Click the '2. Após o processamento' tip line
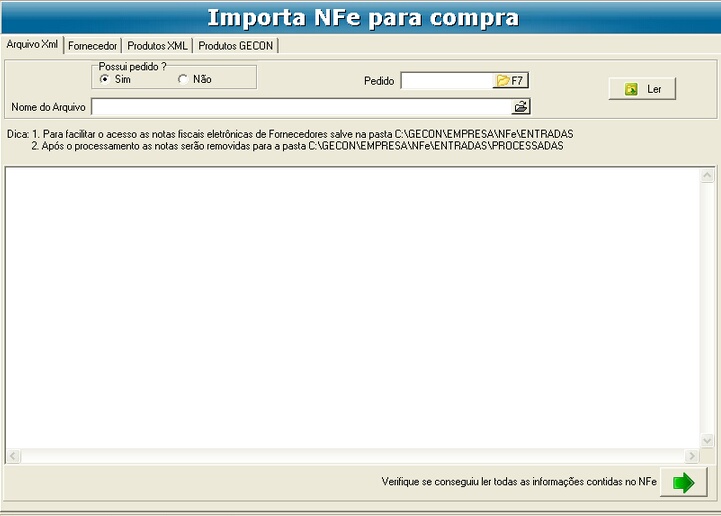This screenshot has width=721, height=516. [x=298, y=146]
